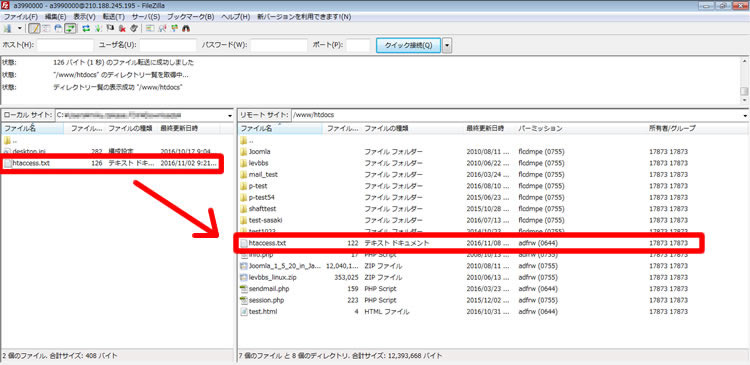Open the 転送(T) menu
The width and height of the screenshot is (750, 365).
tap(113, 17)
